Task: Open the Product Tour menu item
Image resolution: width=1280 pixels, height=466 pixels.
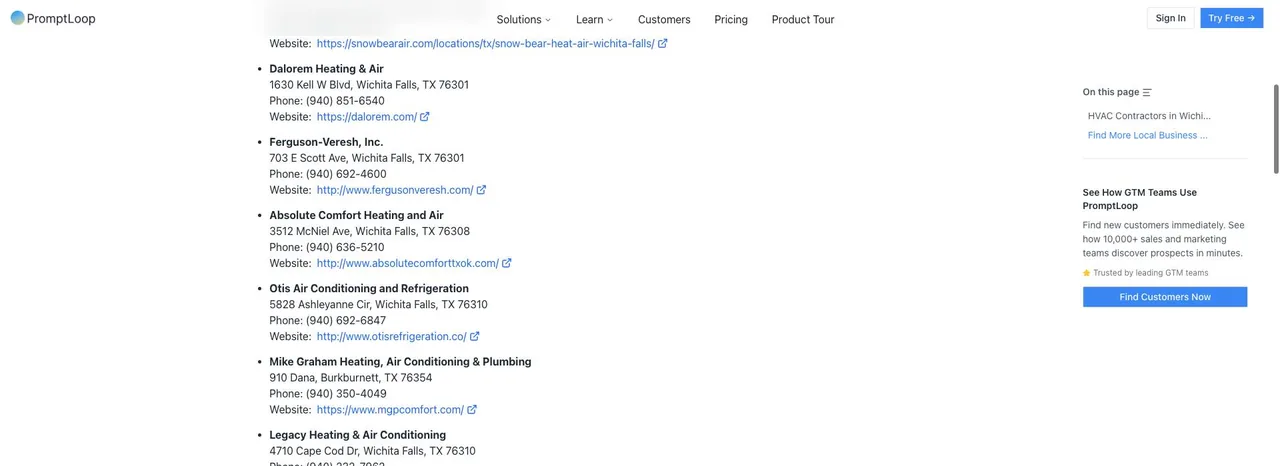Action: click(803, 19)
